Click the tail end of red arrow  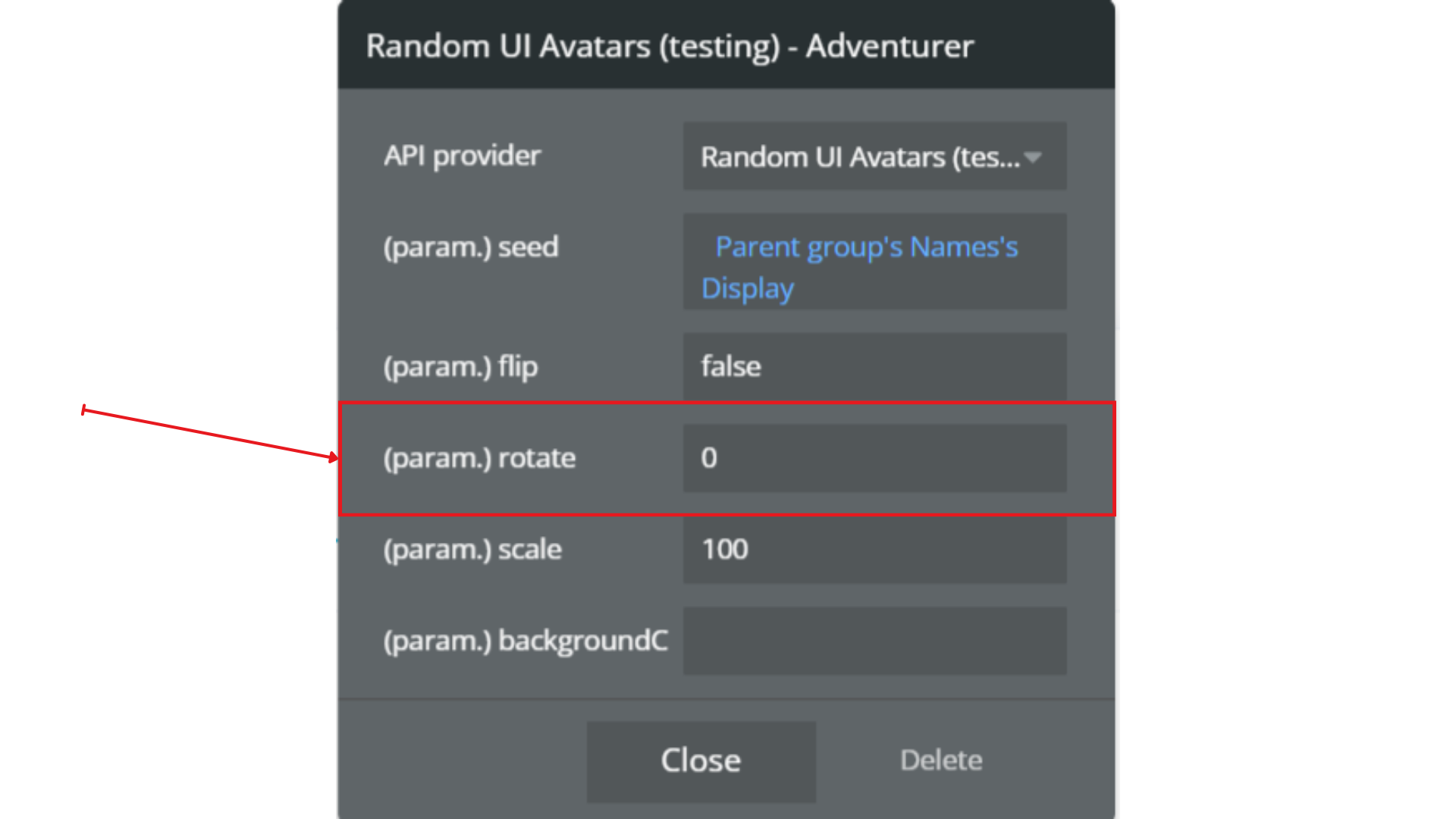[x=84, y=410]
